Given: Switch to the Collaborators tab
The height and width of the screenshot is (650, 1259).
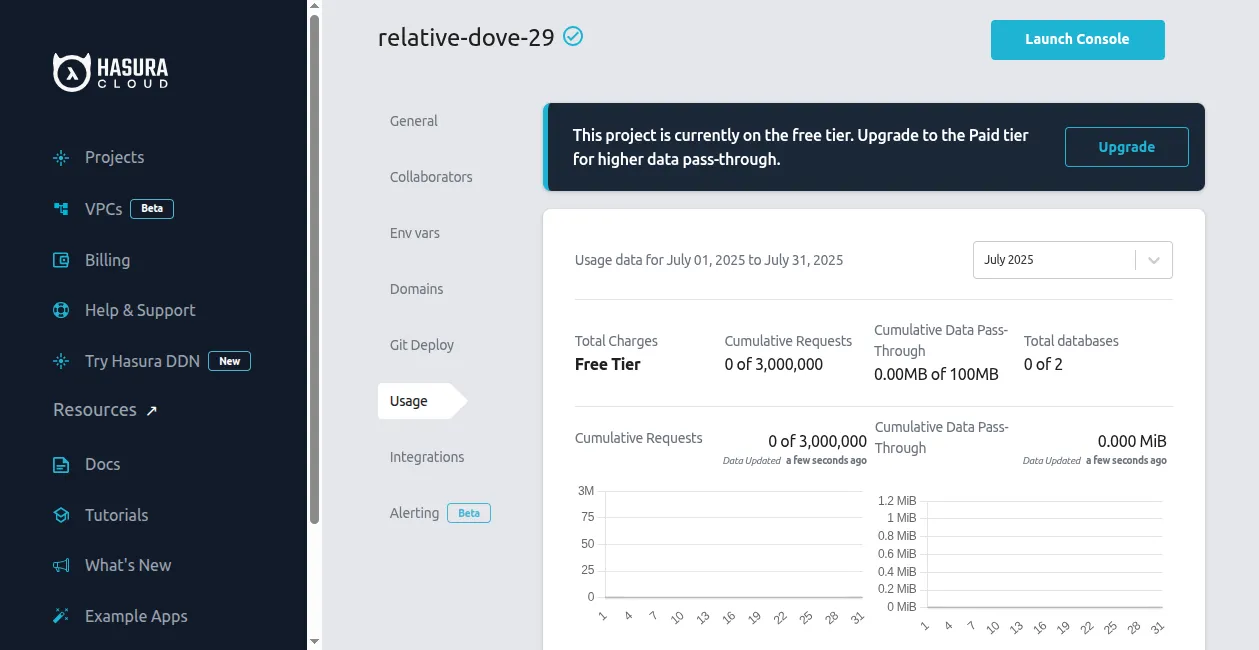Looking at the screenshot, I should [x=431, y=177].
